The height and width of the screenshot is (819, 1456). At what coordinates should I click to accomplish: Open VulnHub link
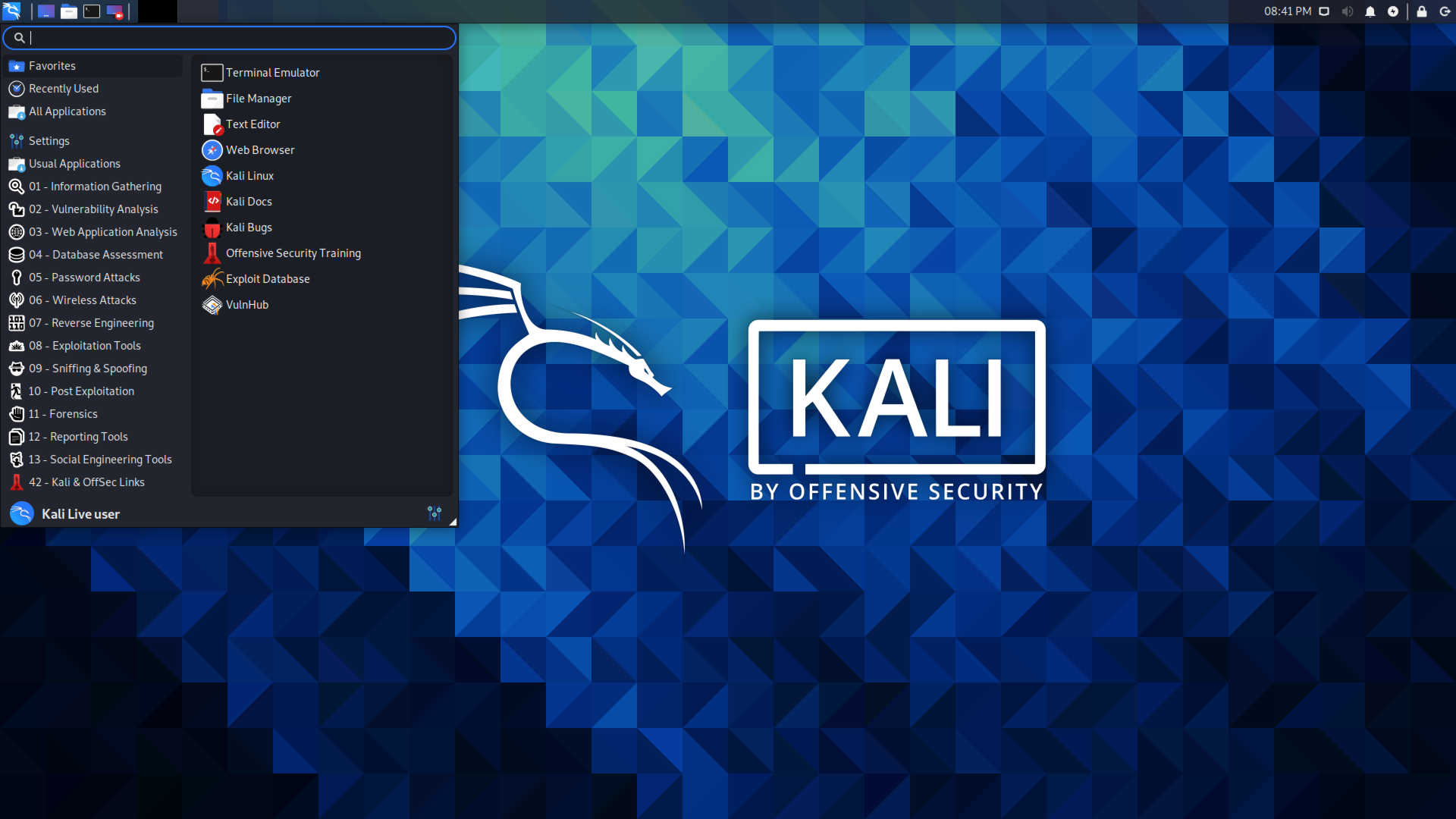[x=247, y=304]
